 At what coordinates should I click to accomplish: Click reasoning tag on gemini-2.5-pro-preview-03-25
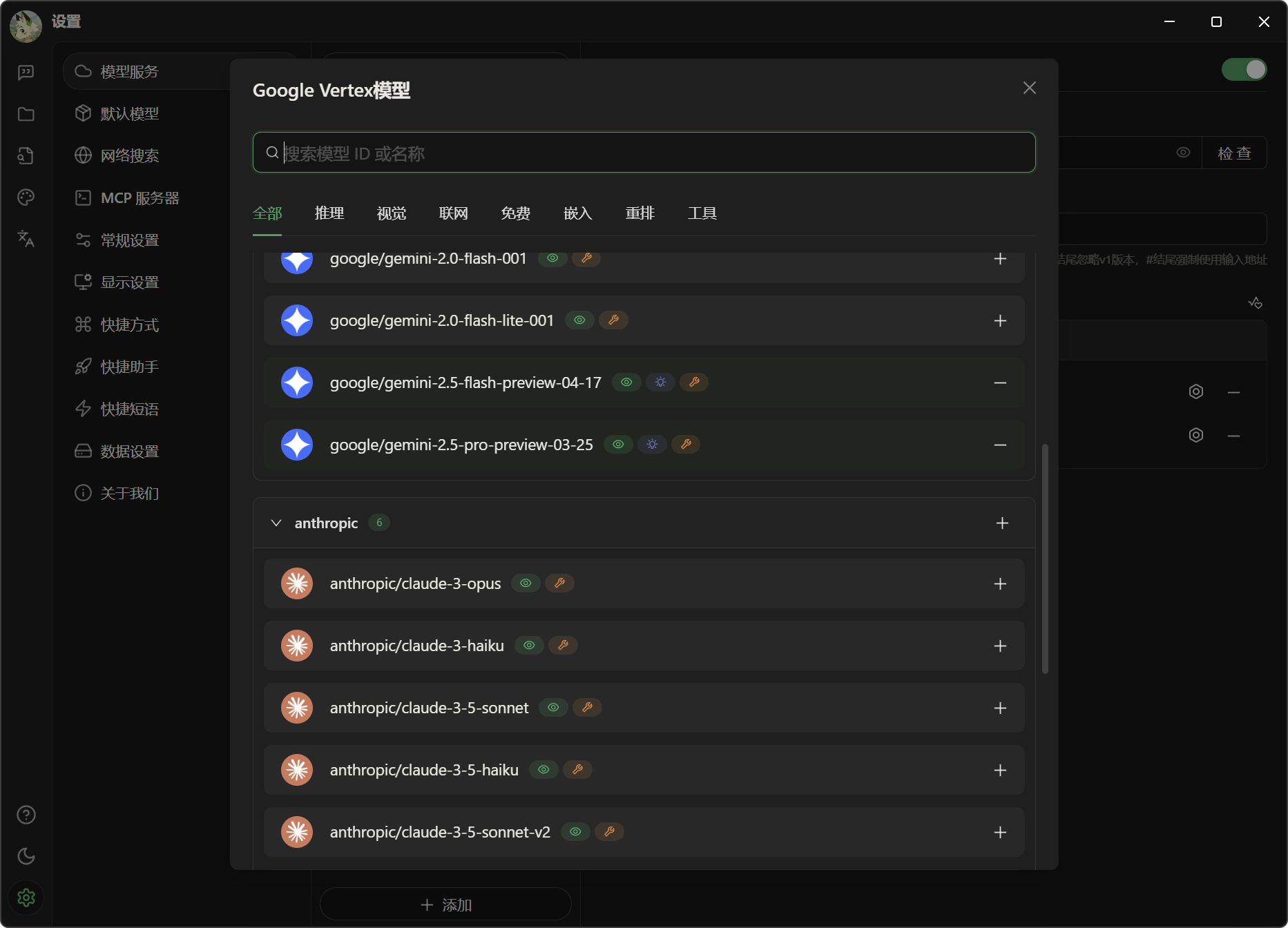click(x=652, y=445)
